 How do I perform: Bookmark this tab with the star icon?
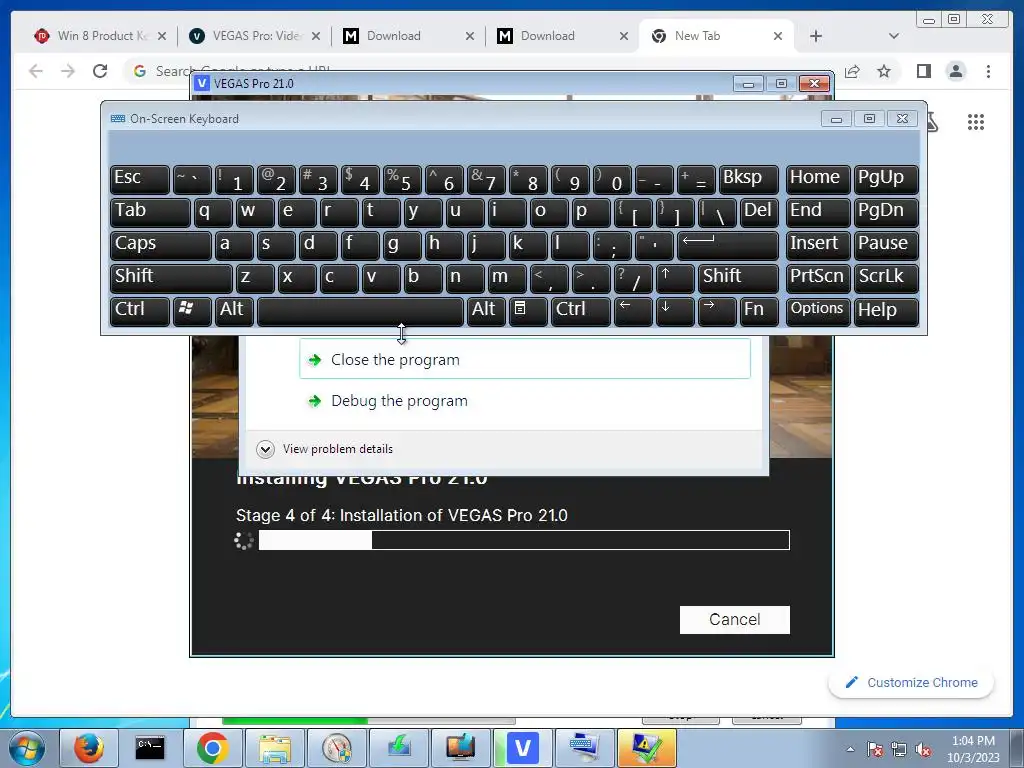[x=884, y=71]
